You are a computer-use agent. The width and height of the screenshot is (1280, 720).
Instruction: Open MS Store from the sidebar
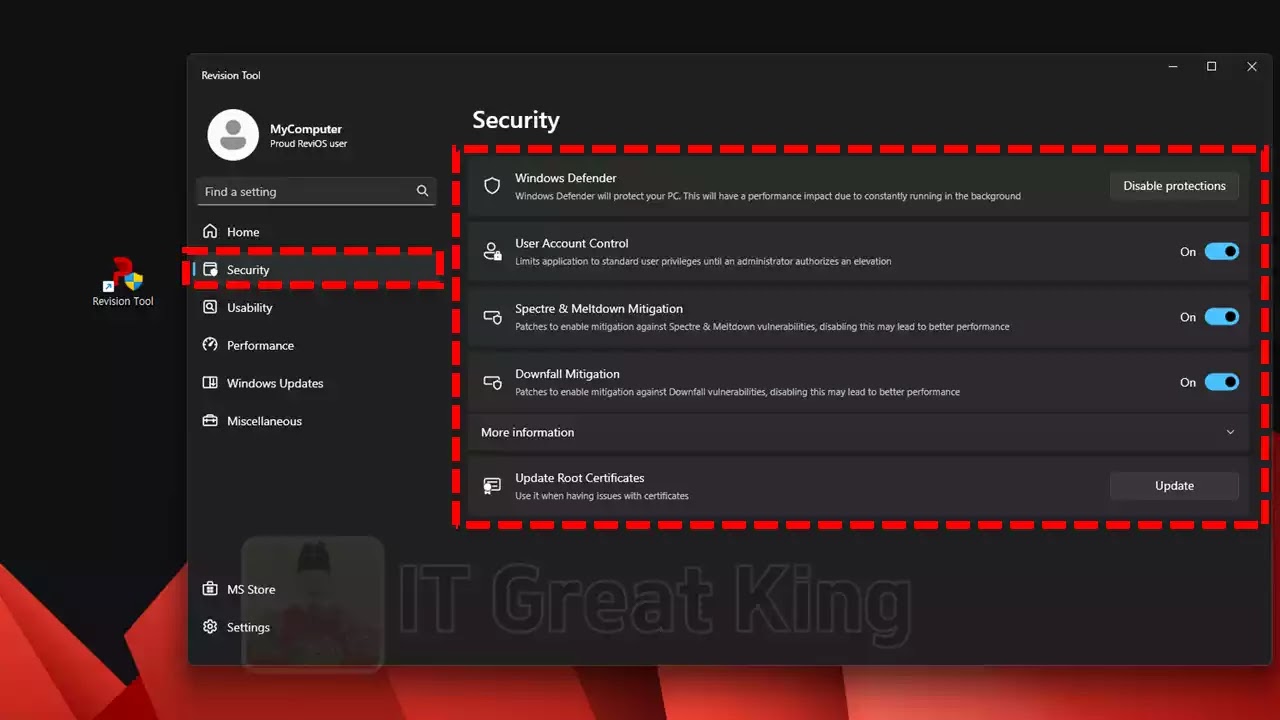coord(316,589)
